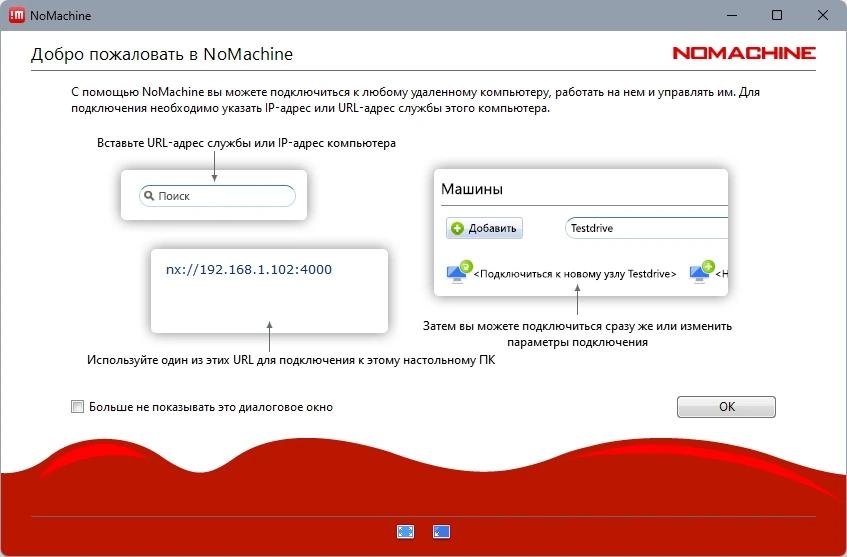Click the "Машины" heading
Image resolution: width=847 pixels, height=557 pixels.
(472, 189)
